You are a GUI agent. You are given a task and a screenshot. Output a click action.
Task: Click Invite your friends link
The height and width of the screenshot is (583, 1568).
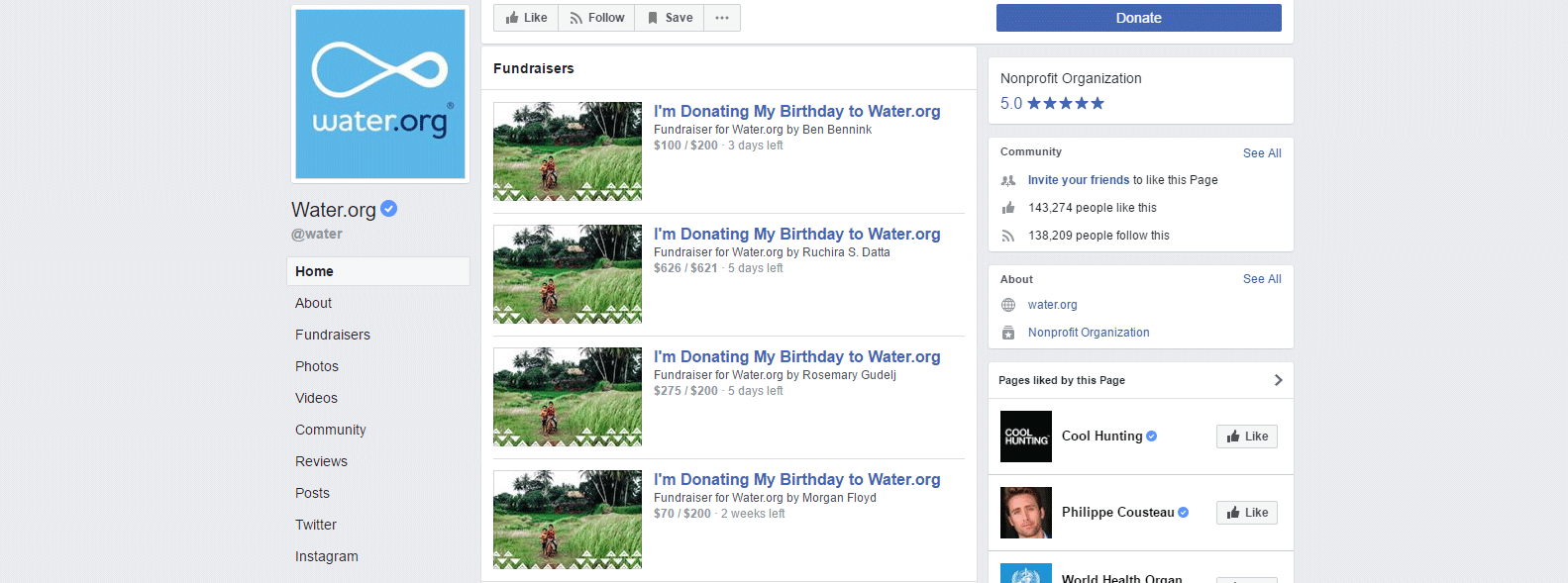[1079, 180]
